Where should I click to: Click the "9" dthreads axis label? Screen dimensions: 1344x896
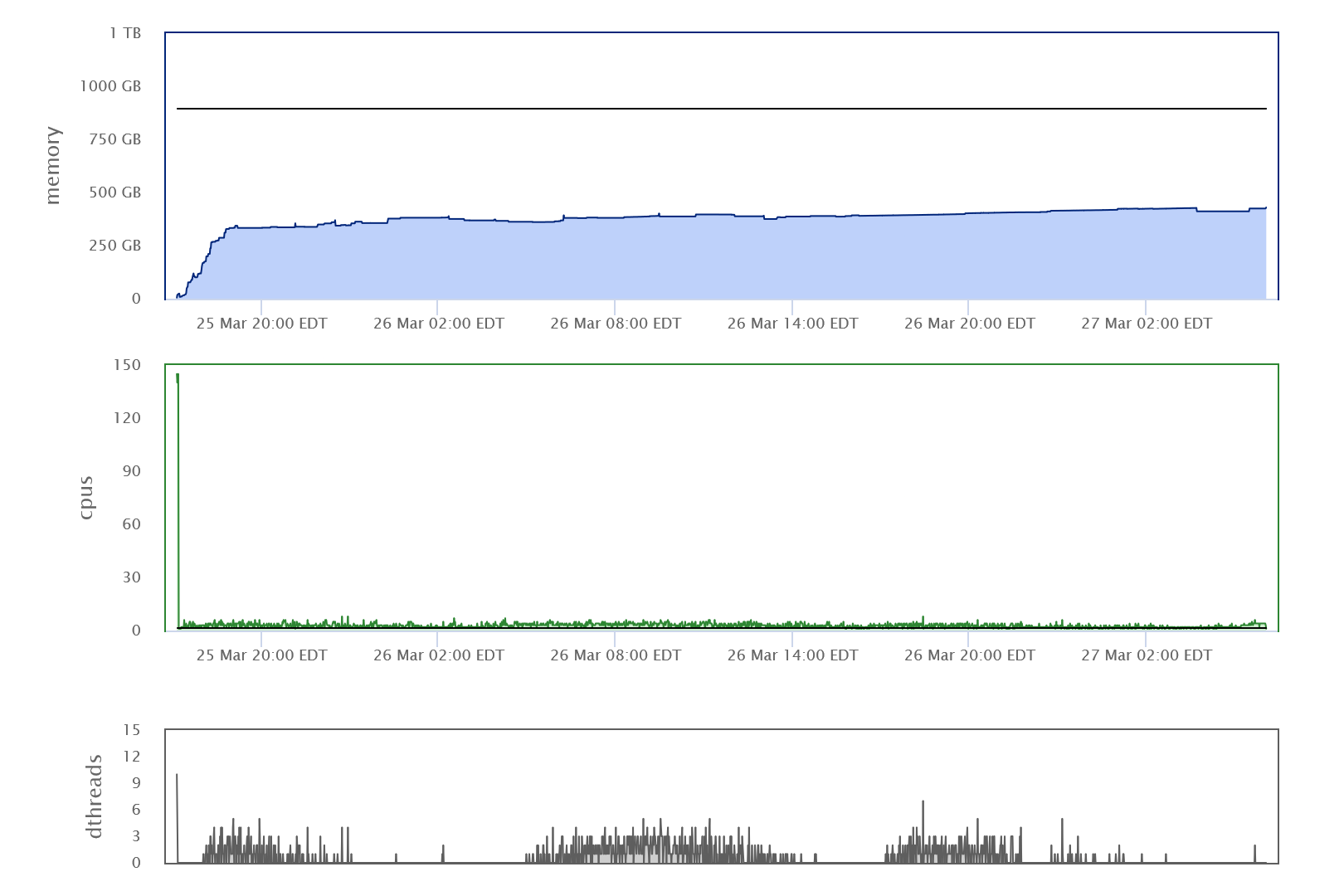137,783
